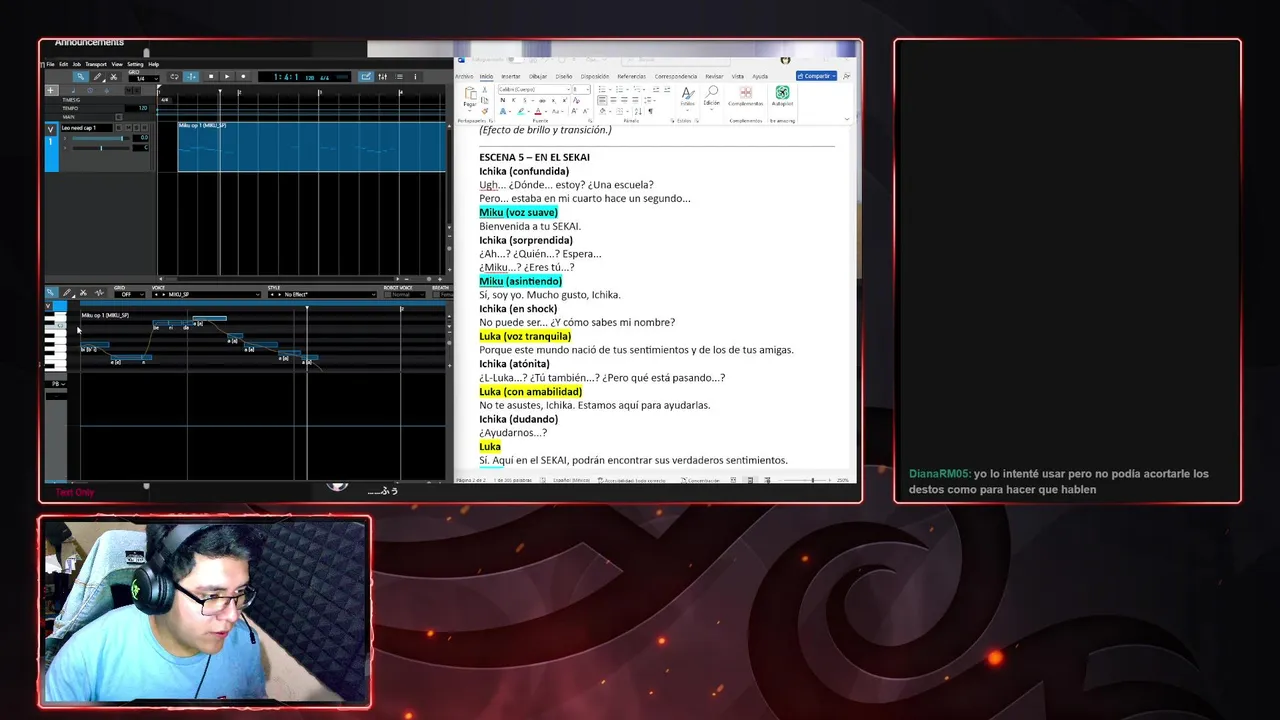Toggle bold N formatting in Word
The height and width of the screenshot is (720, 1280).
[x=503, y=100]
